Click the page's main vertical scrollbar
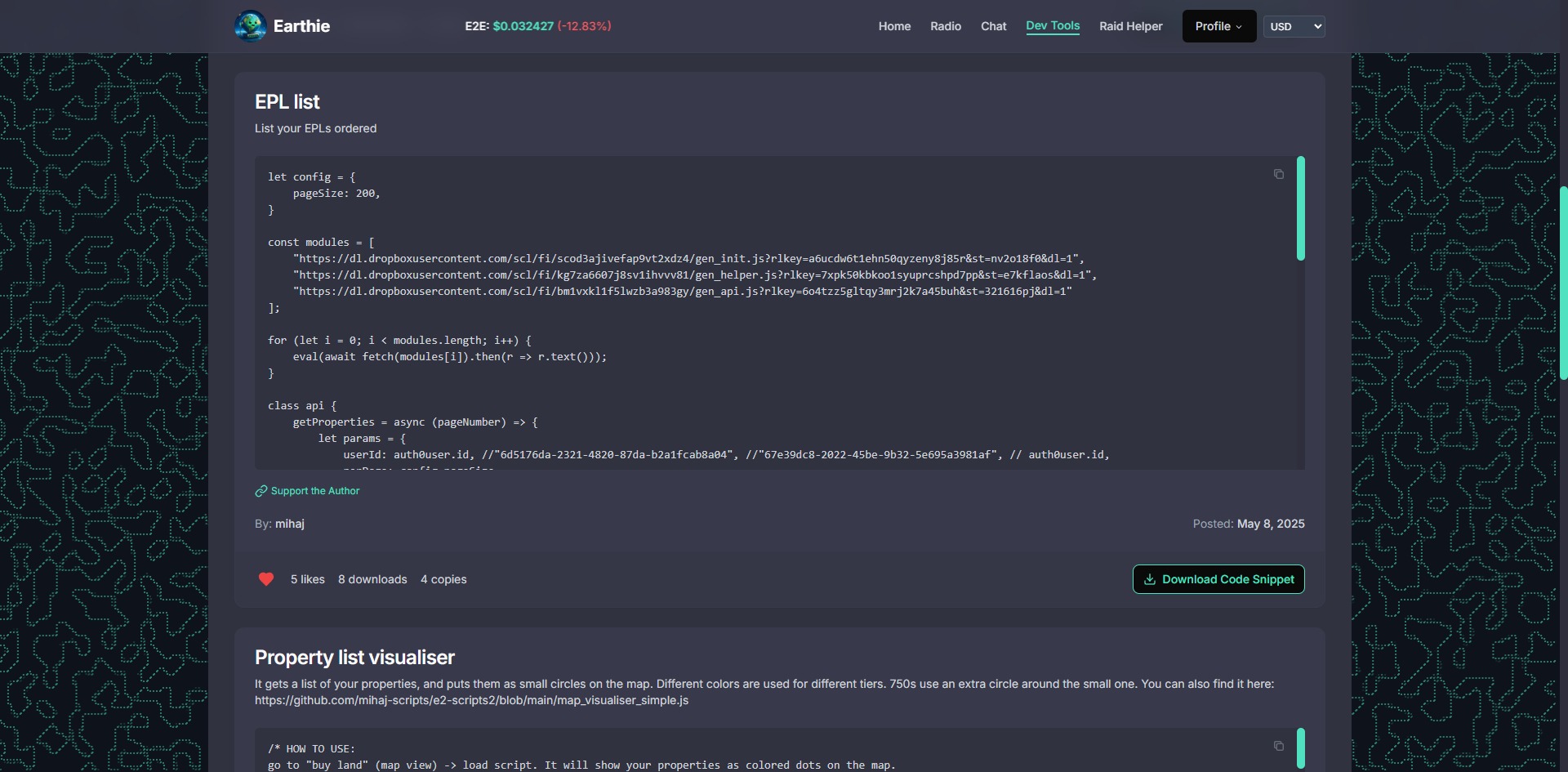The image size is (1568, 772). pyautogui.click(x=1563, y=282)
